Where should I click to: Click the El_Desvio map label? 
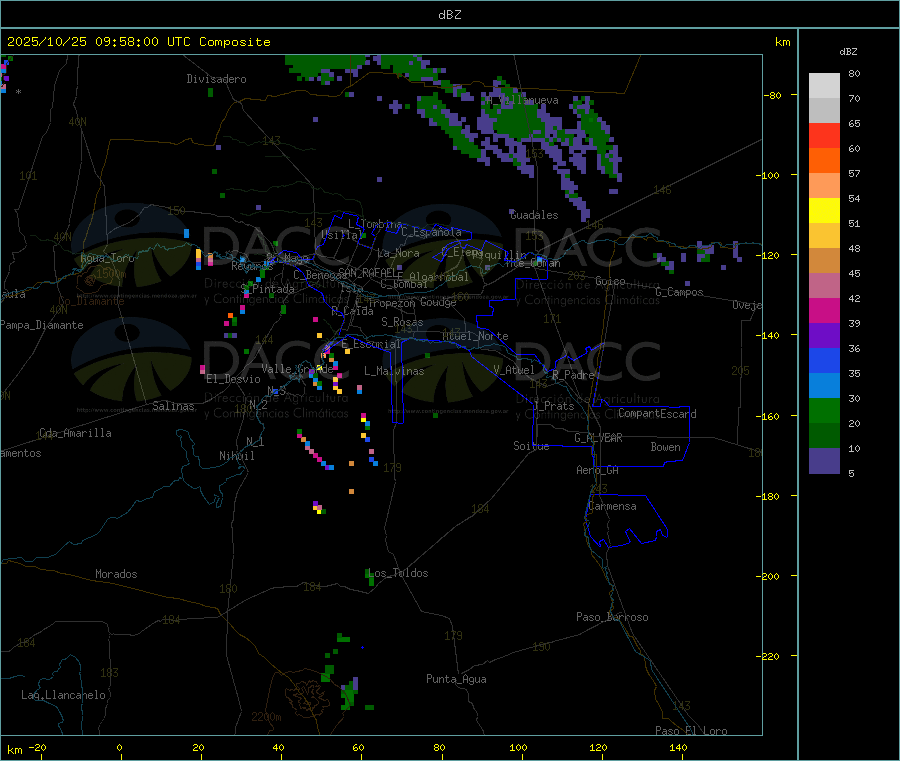233,379
